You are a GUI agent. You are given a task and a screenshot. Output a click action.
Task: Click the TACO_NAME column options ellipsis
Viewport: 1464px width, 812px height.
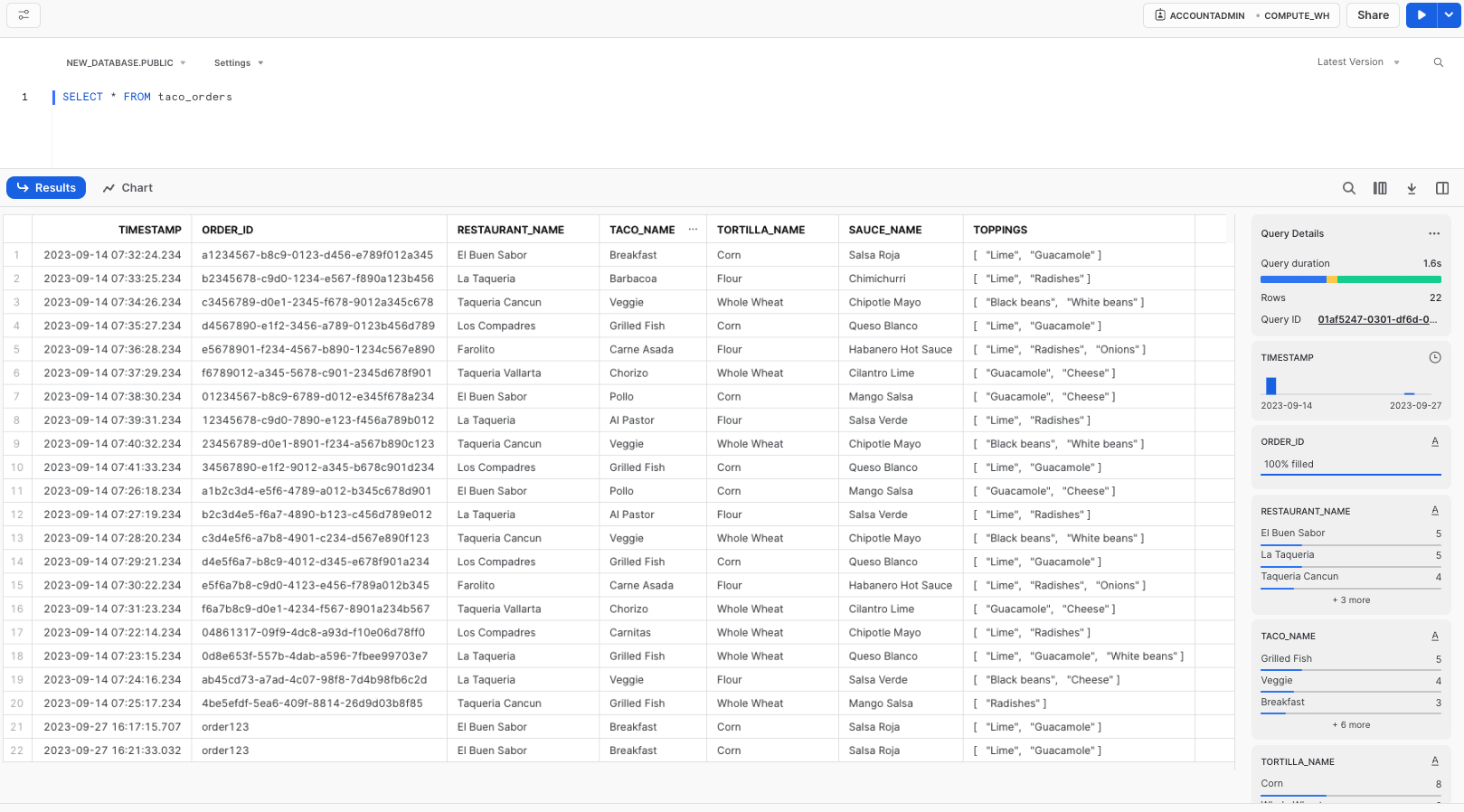(x=693, y=230)
